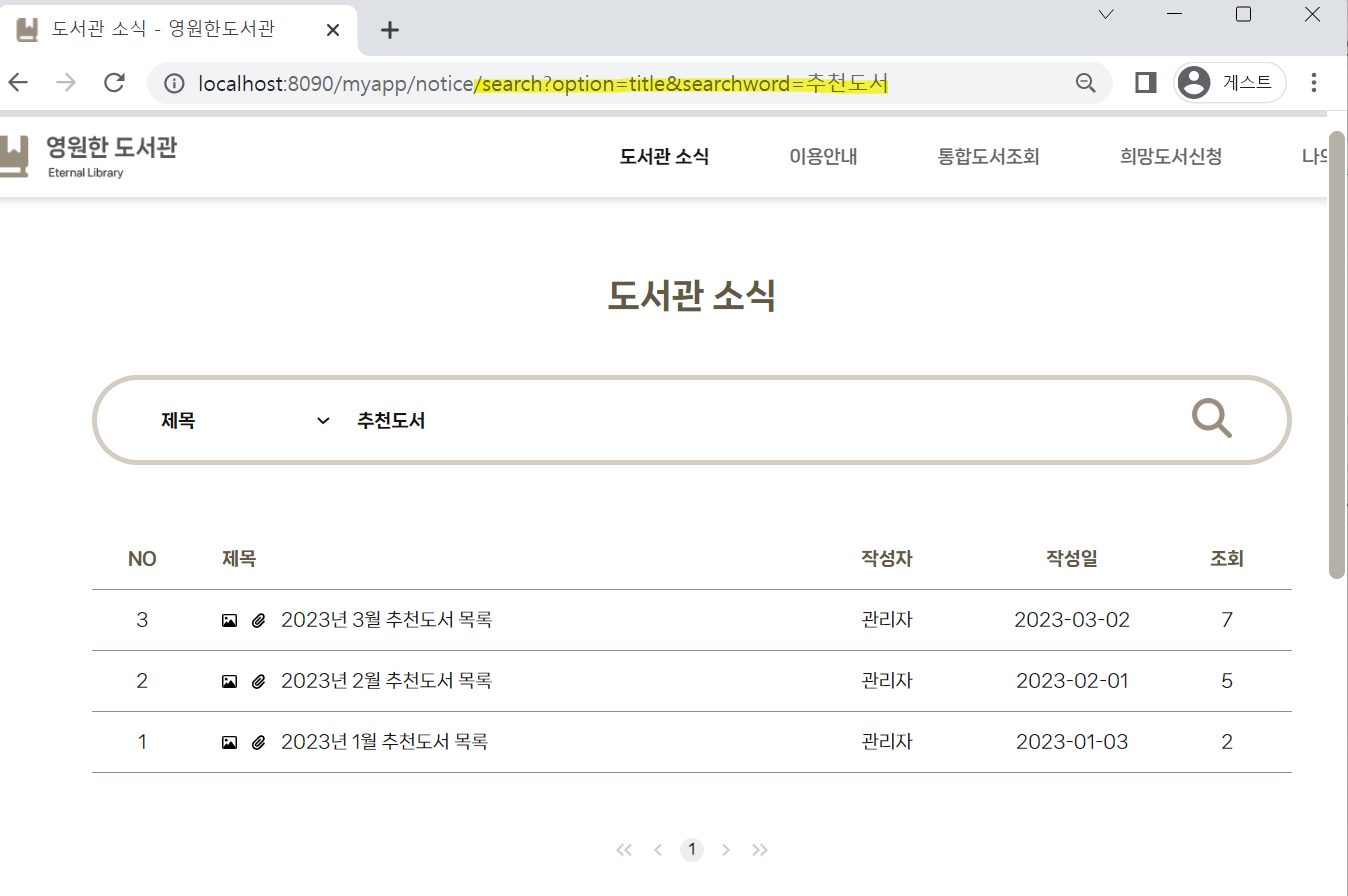Click the 영원한 도서관 site title

click(112, 148)
